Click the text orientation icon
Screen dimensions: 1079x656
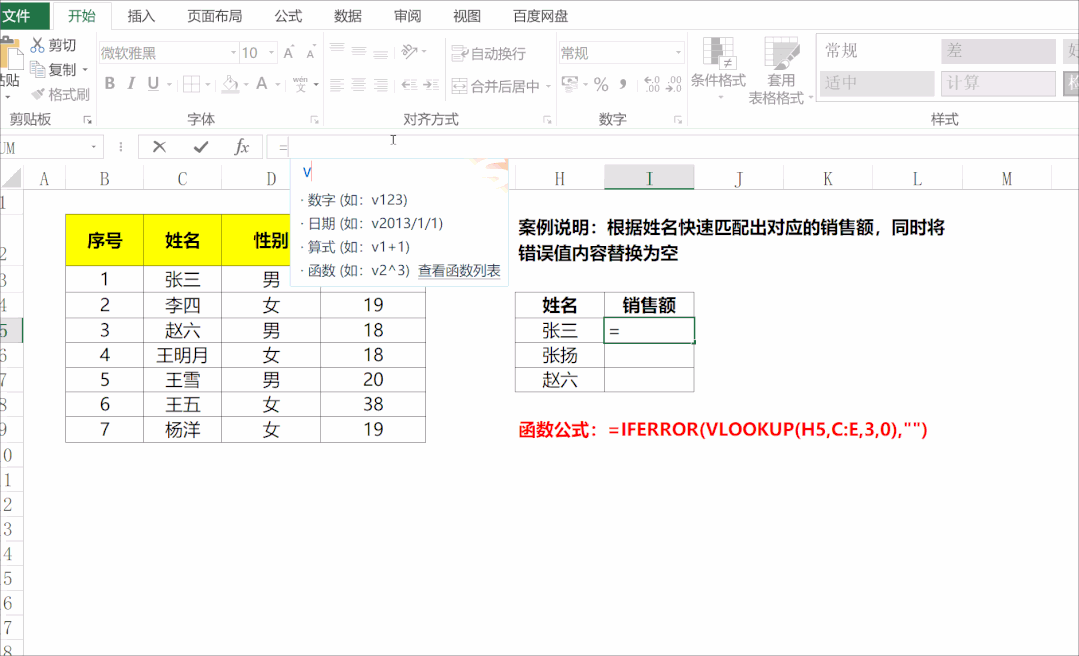pyautogui.click(x=409, y=52)
